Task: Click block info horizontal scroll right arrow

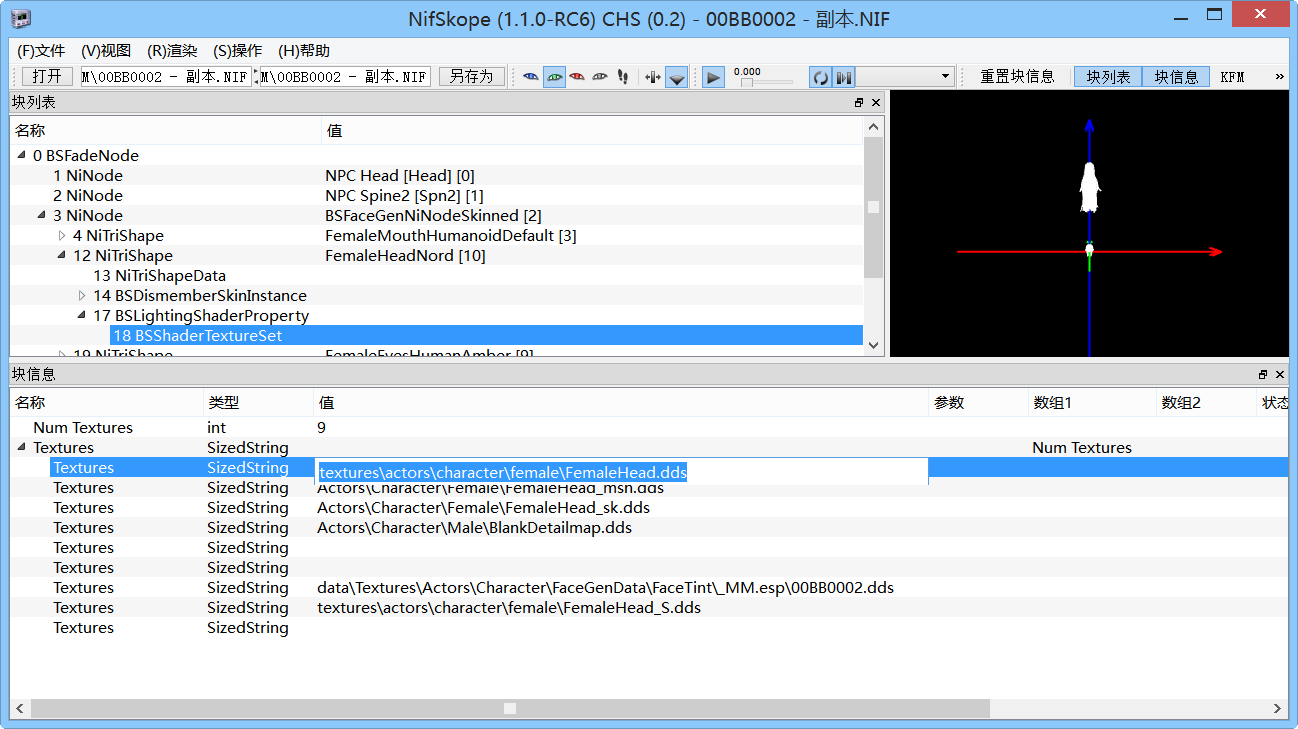Action: point(1278,708)
